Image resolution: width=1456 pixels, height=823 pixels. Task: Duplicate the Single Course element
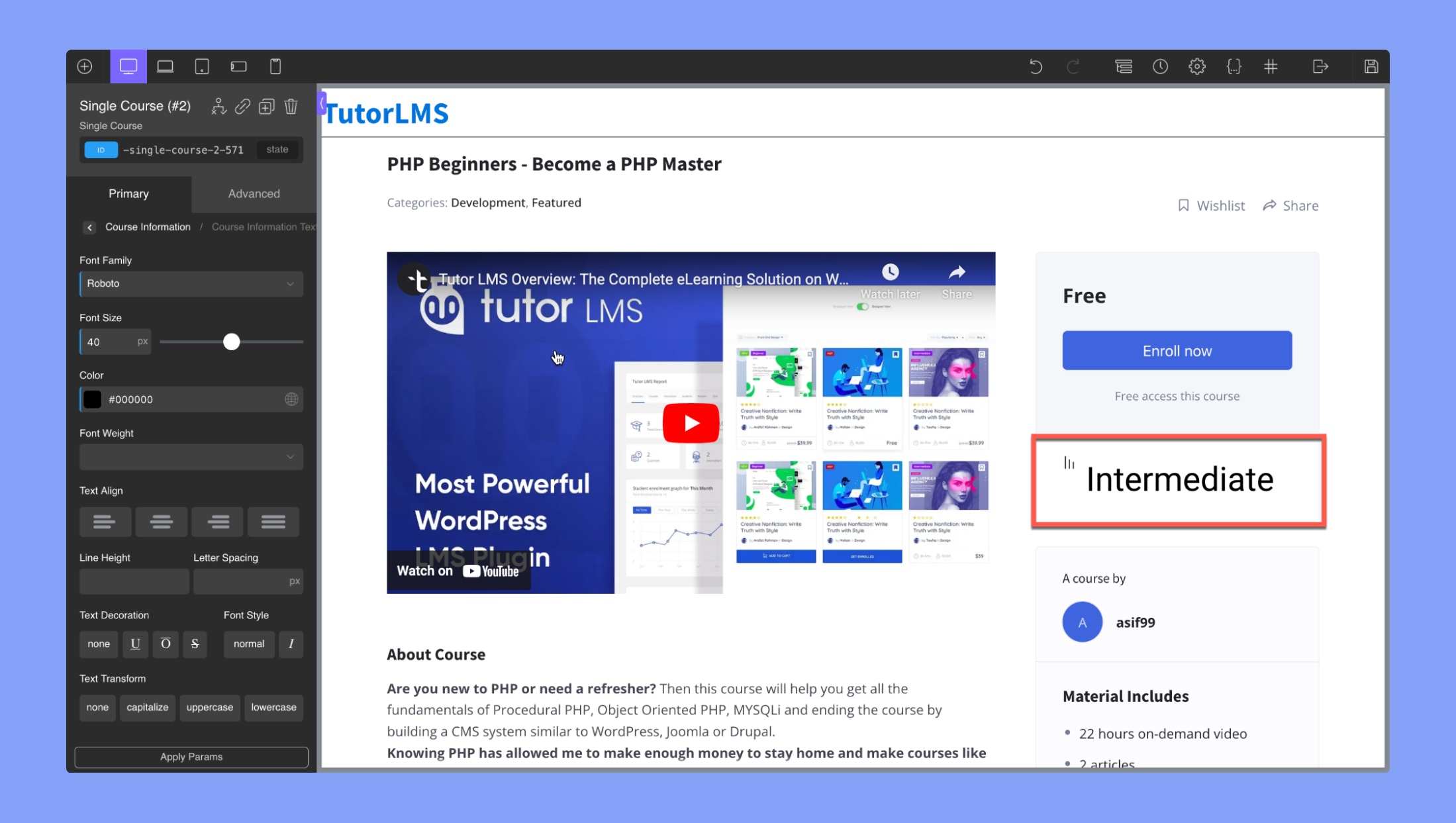[267, 107]
